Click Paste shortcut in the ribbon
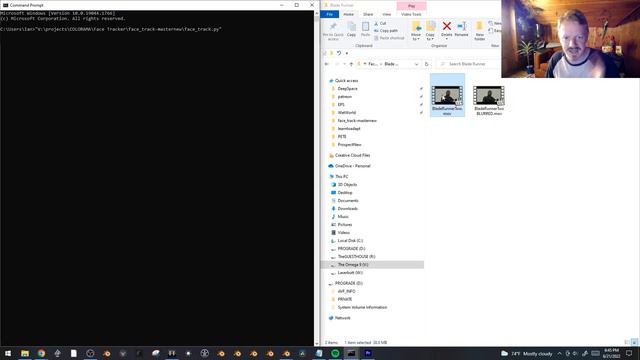The width and height of the screenshot is (640, 360). (389, 38)
